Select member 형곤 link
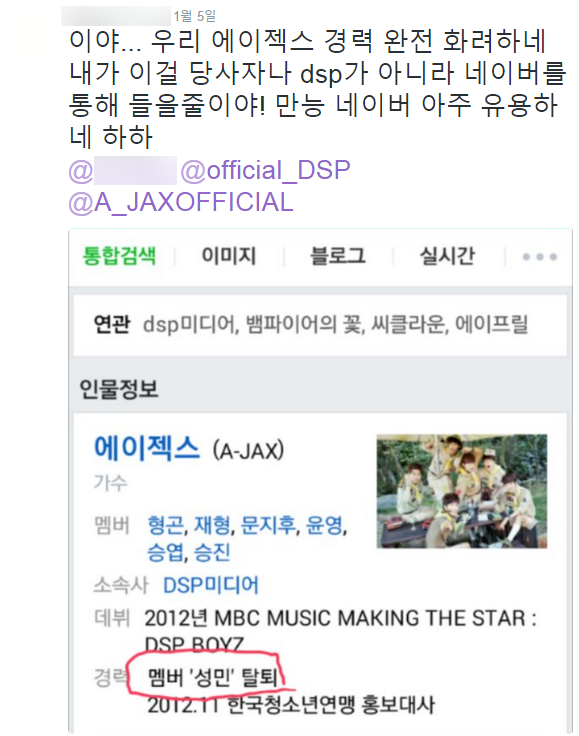The height and width of the screenshot is (736, 579). (x=166, y=525)
